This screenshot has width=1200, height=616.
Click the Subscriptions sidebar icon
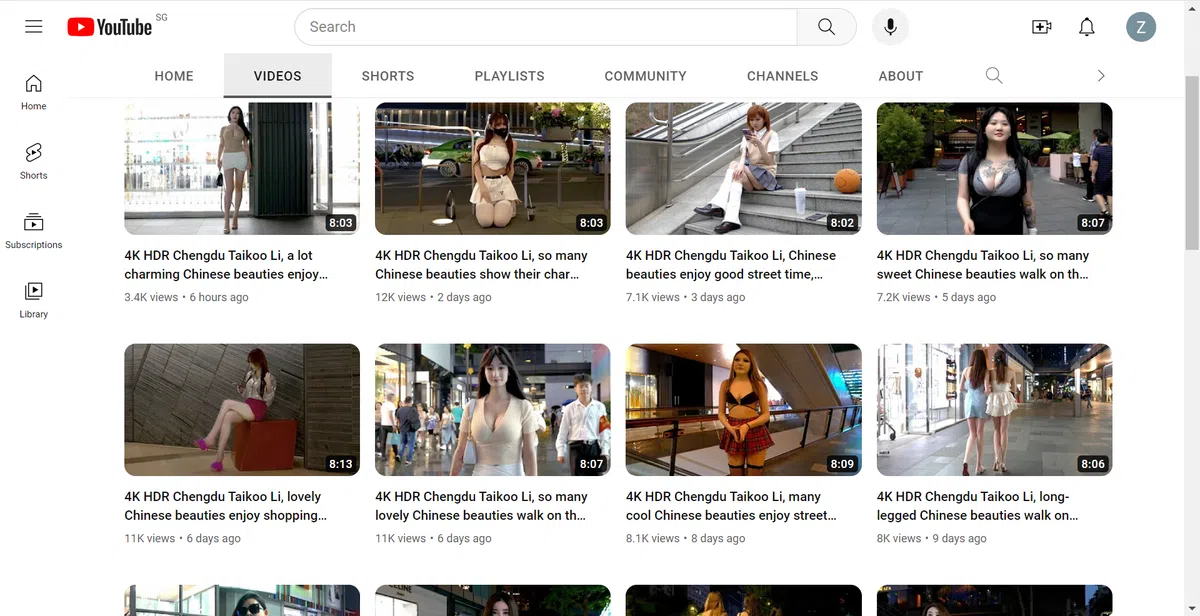pos(33,228)
